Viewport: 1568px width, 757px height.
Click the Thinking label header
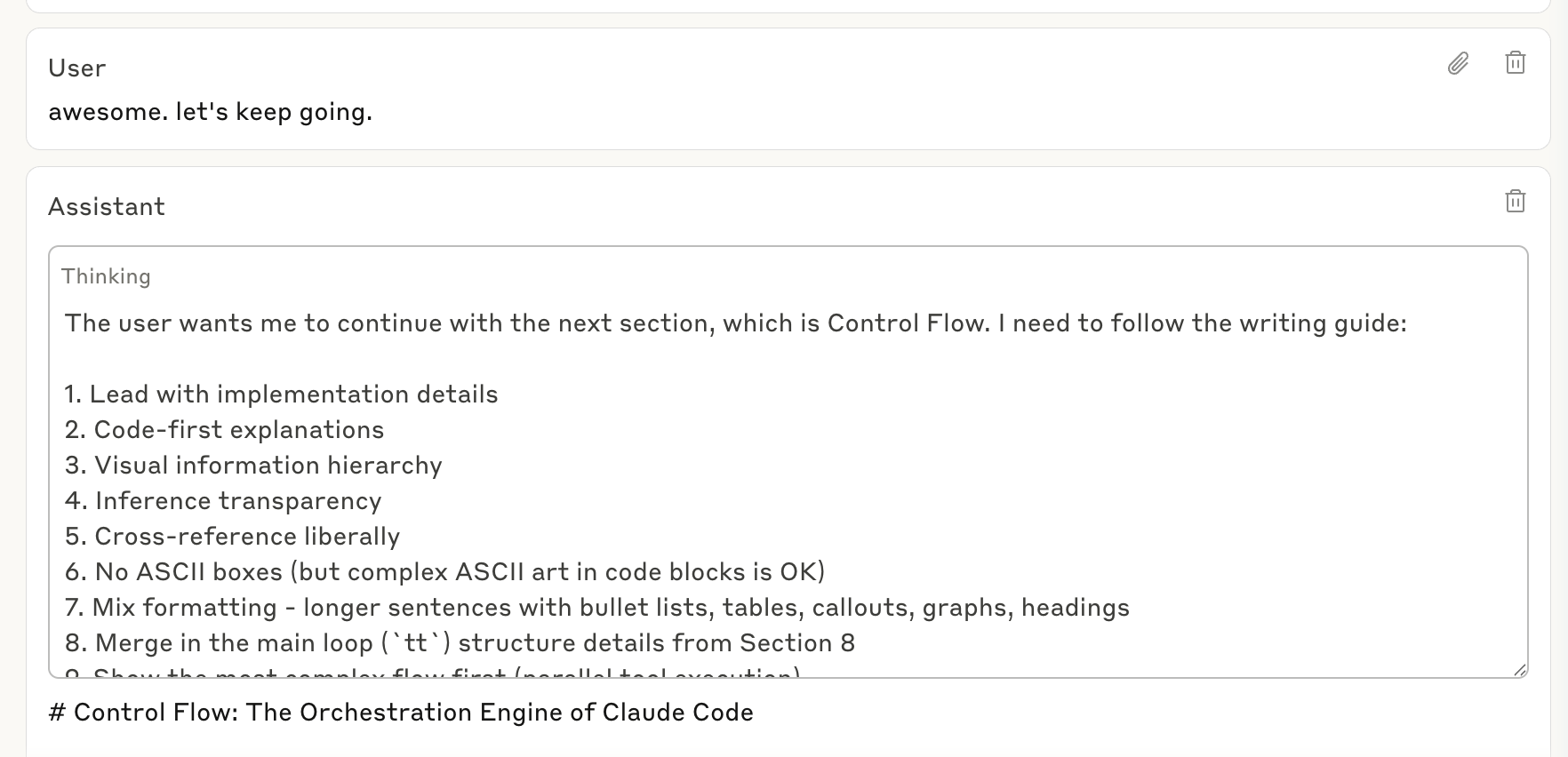coord(106,276)
